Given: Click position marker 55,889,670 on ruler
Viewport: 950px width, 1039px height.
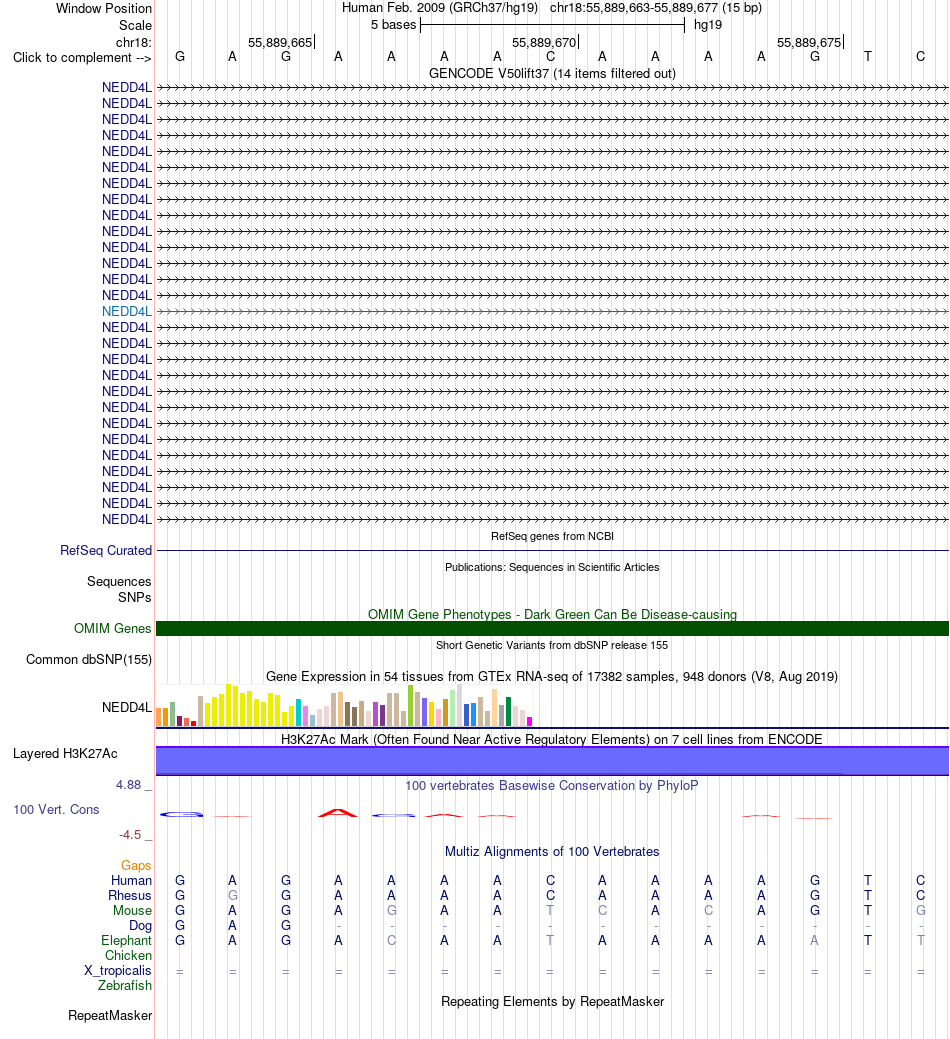Looking at the screenshot, I should pos(545,43).
